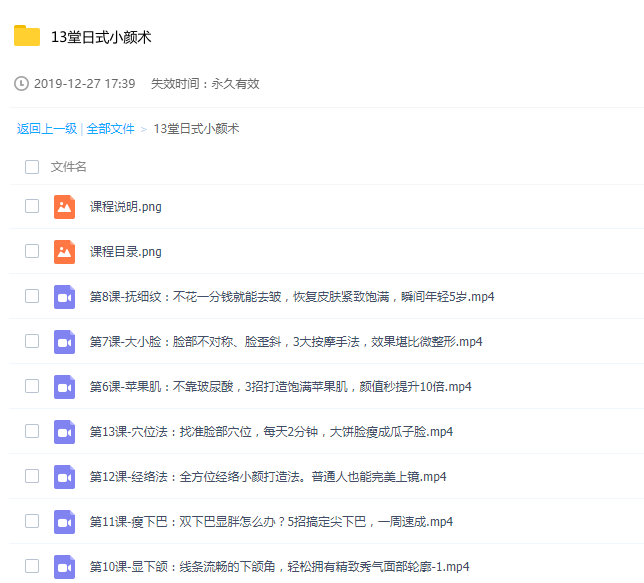Select the checkbox for 第6课-苹果肌 video

click(x=32, y=386)
